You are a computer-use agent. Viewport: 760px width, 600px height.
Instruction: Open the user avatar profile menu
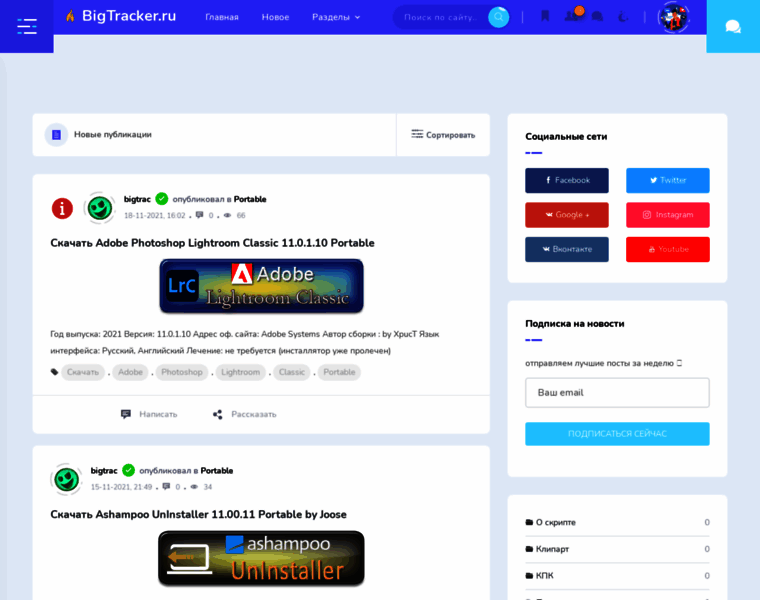[x=674, y=17]
